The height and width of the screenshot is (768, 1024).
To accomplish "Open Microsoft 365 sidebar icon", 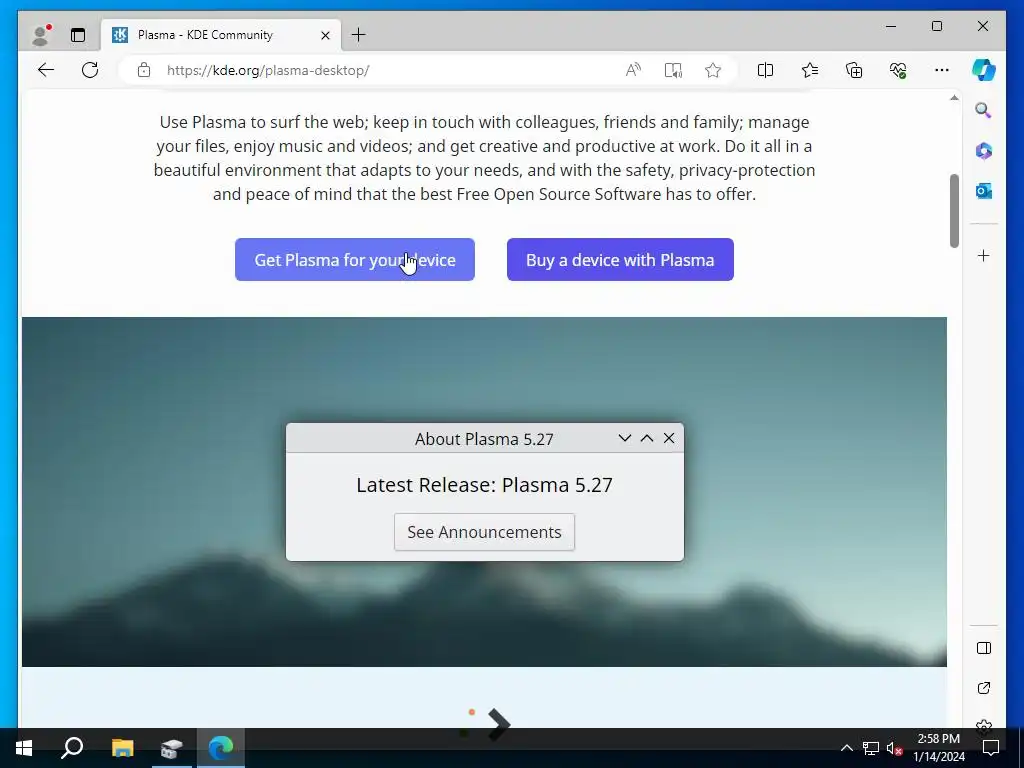I will [x=984, y=151].
